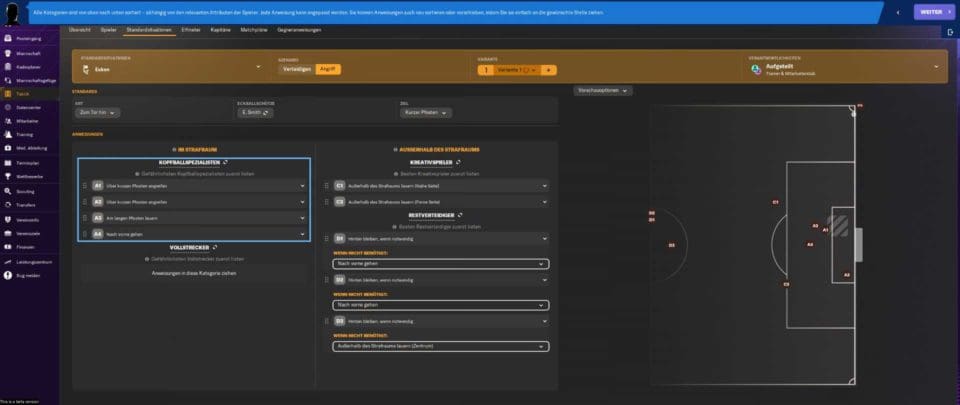Select Variante 1 in variant selector
Screen dimensions: 960x405
pos(511,70)
